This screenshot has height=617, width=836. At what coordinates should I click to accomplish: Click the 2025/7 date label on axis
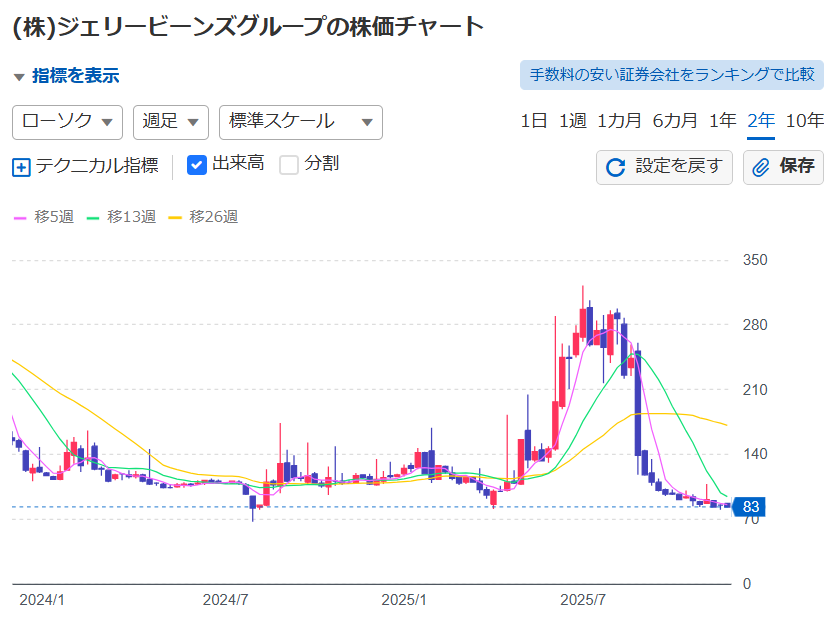coord(583,600)
